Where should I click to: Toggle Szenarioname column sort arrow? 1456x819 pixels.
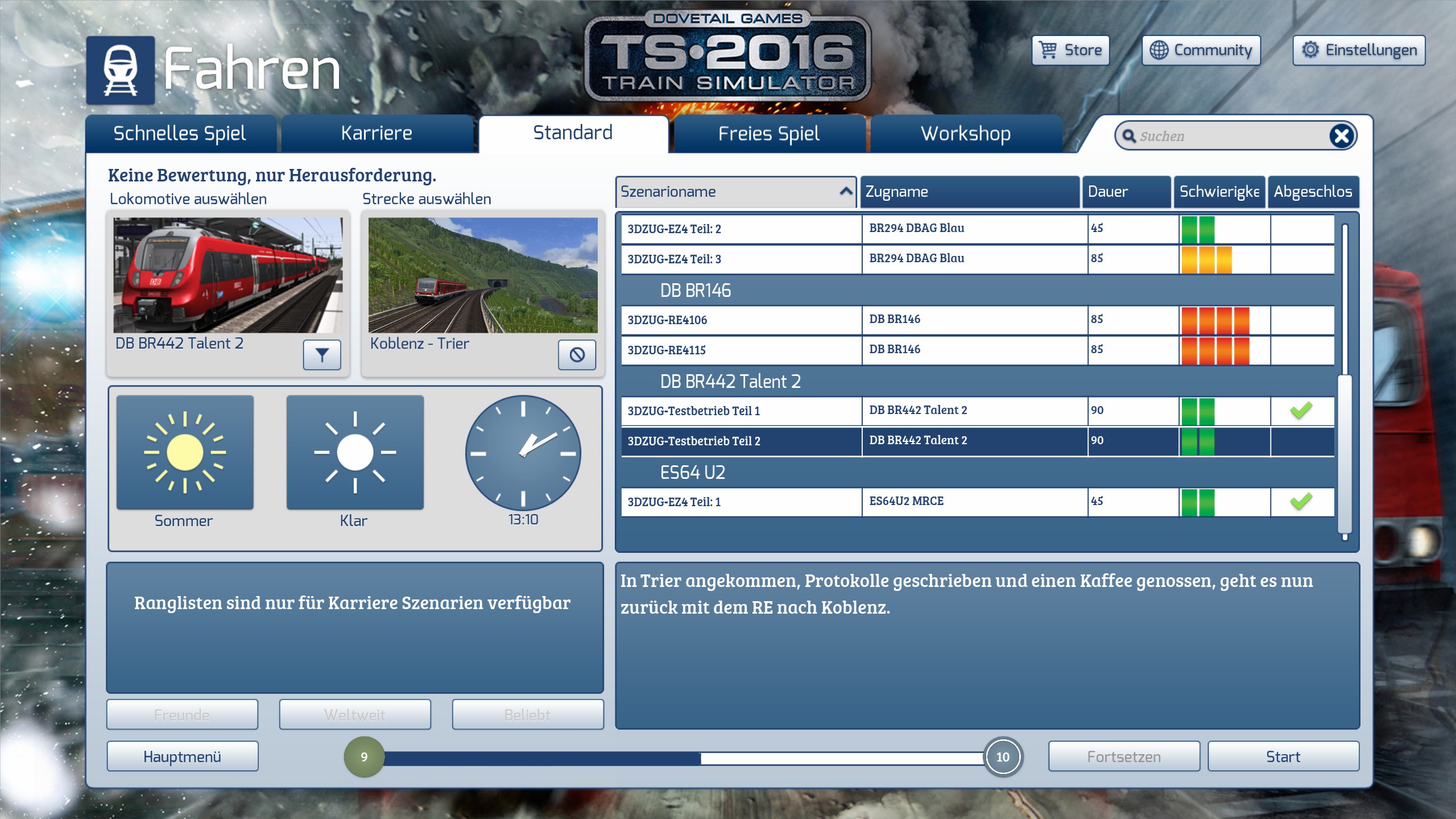[846, 192]
